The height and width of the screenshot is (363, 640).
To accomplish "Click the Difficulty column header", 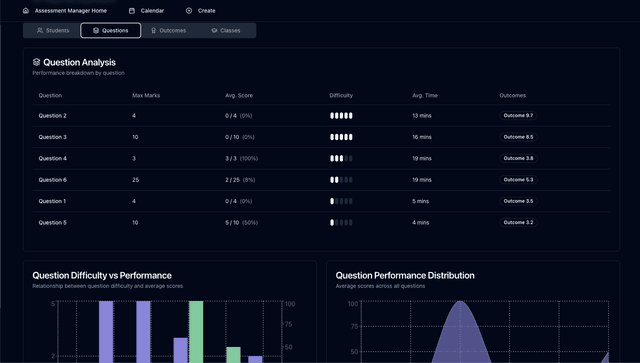I will (341, 96).
